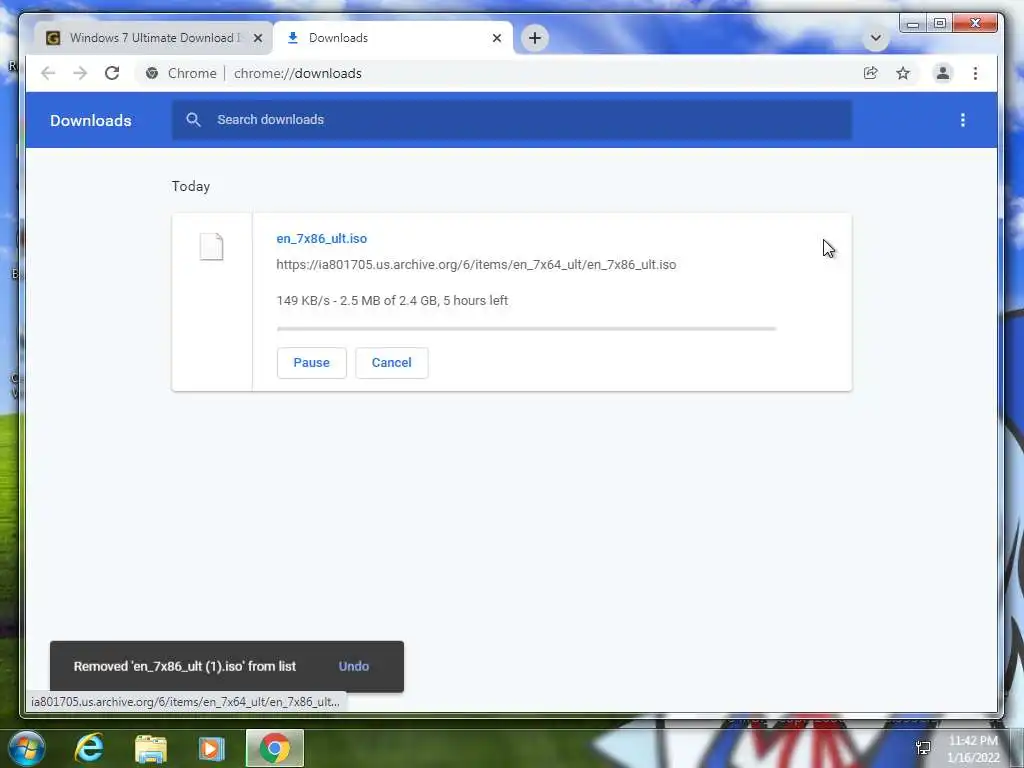The height and width of the screenshot is (768, 1024).
Task: Click the Removed from list toast message
Action: (x=185, y=666)
